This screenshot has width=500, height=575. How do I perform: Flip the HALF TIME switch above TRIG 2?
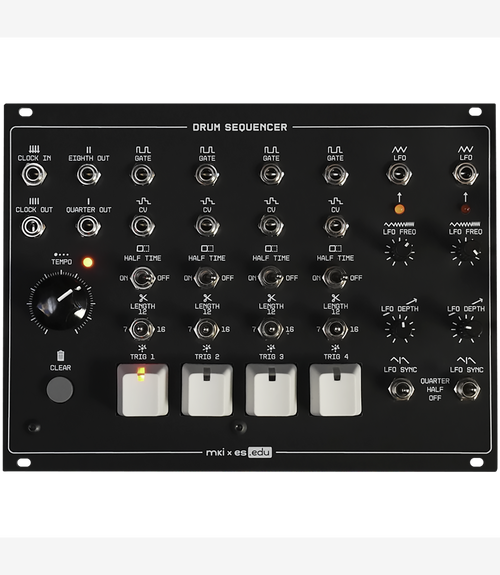coord(207,278)
